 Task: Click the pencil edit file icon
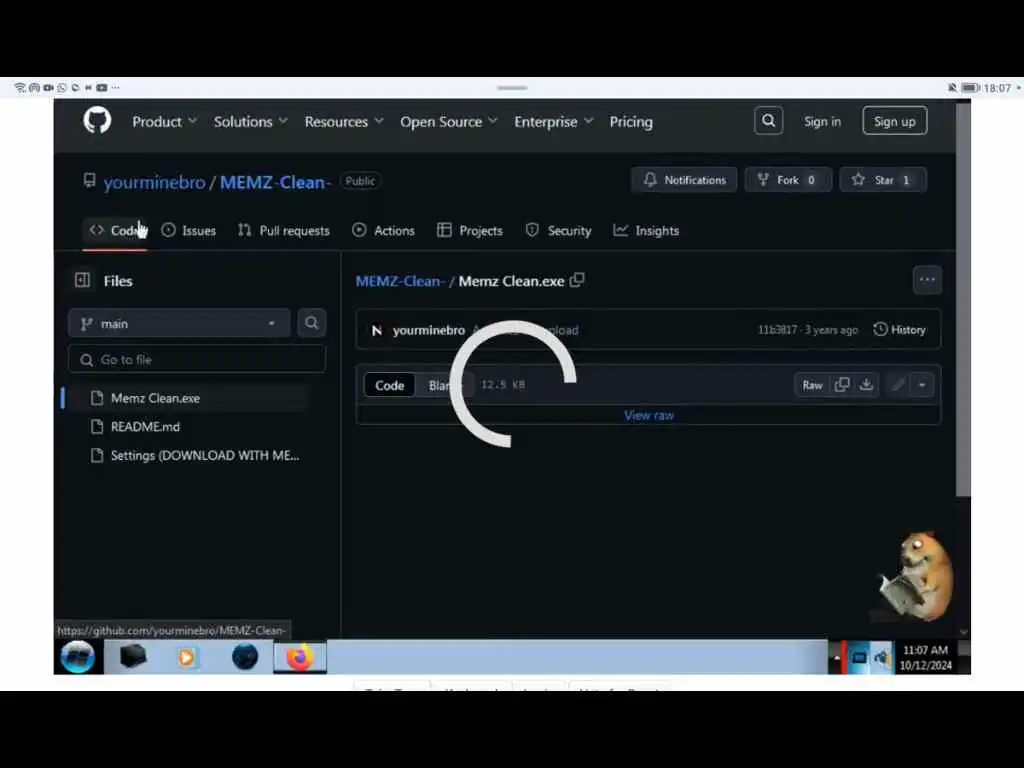click(898, 385)
